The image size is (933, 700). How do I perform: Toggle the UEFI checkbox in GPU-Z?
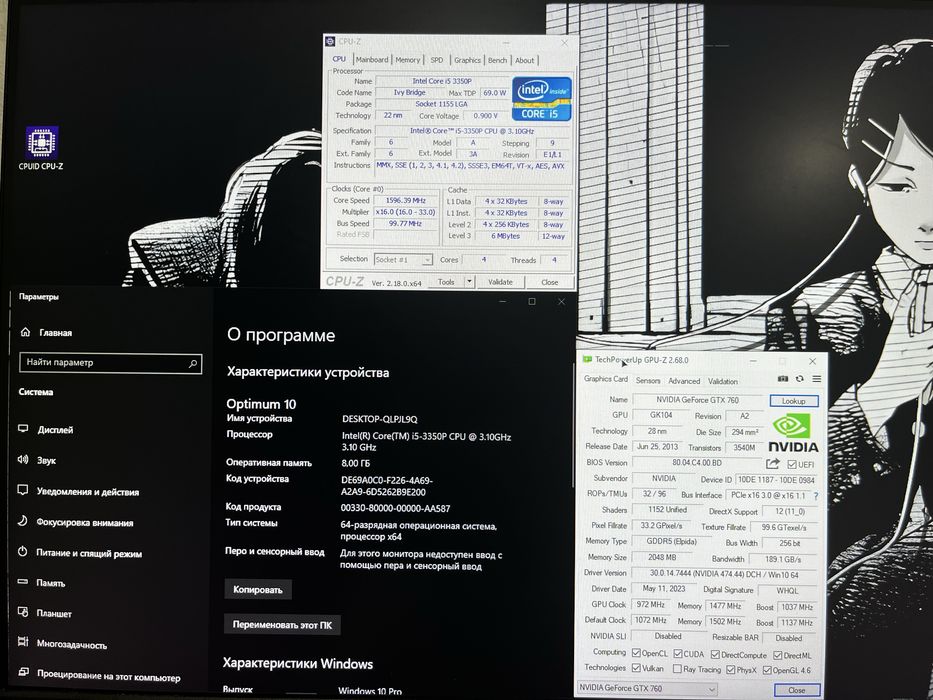pyautogui.click(x=792, y=464)
